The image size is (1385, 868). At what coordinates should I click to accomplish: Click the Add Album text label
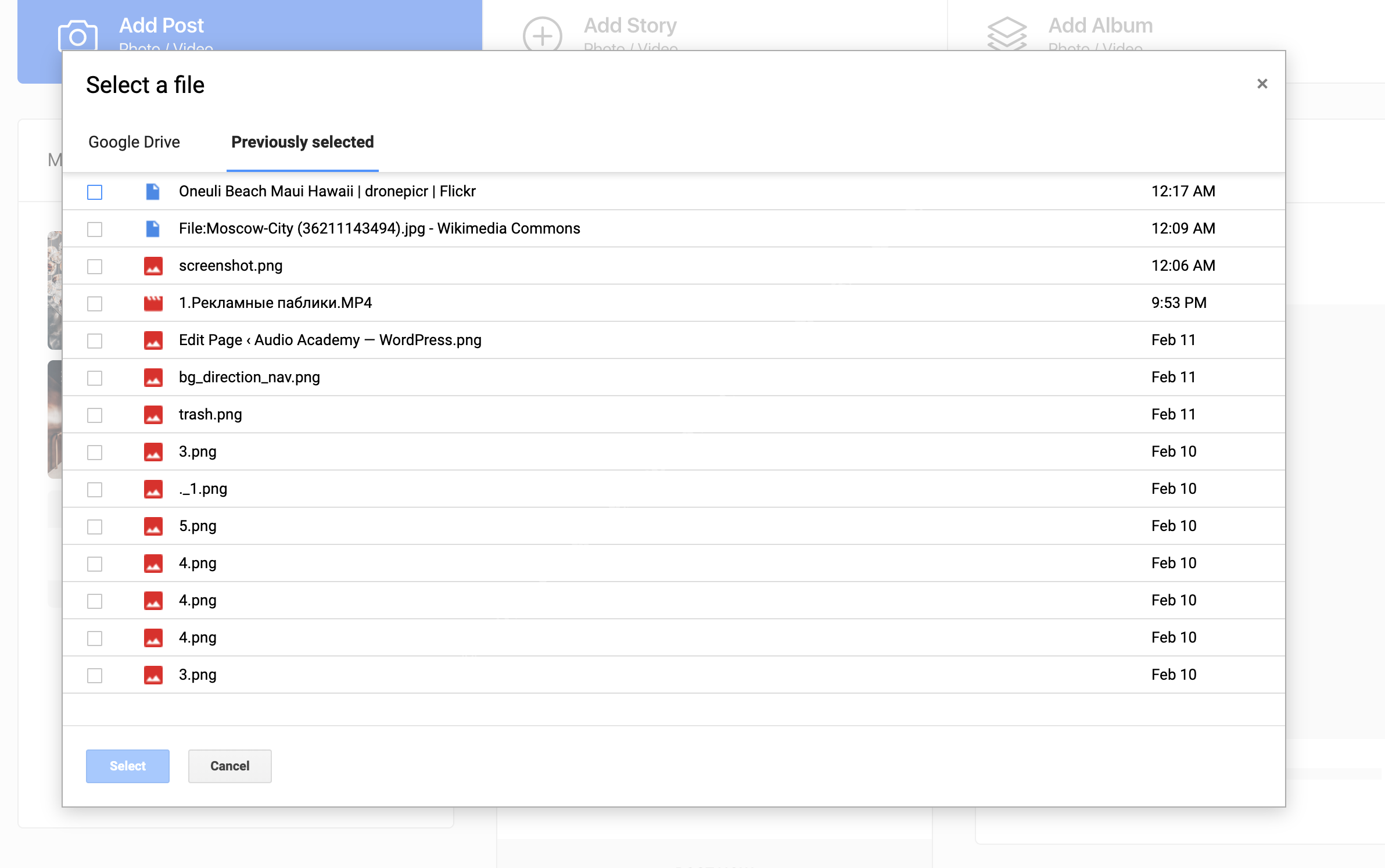[1100, 26]
